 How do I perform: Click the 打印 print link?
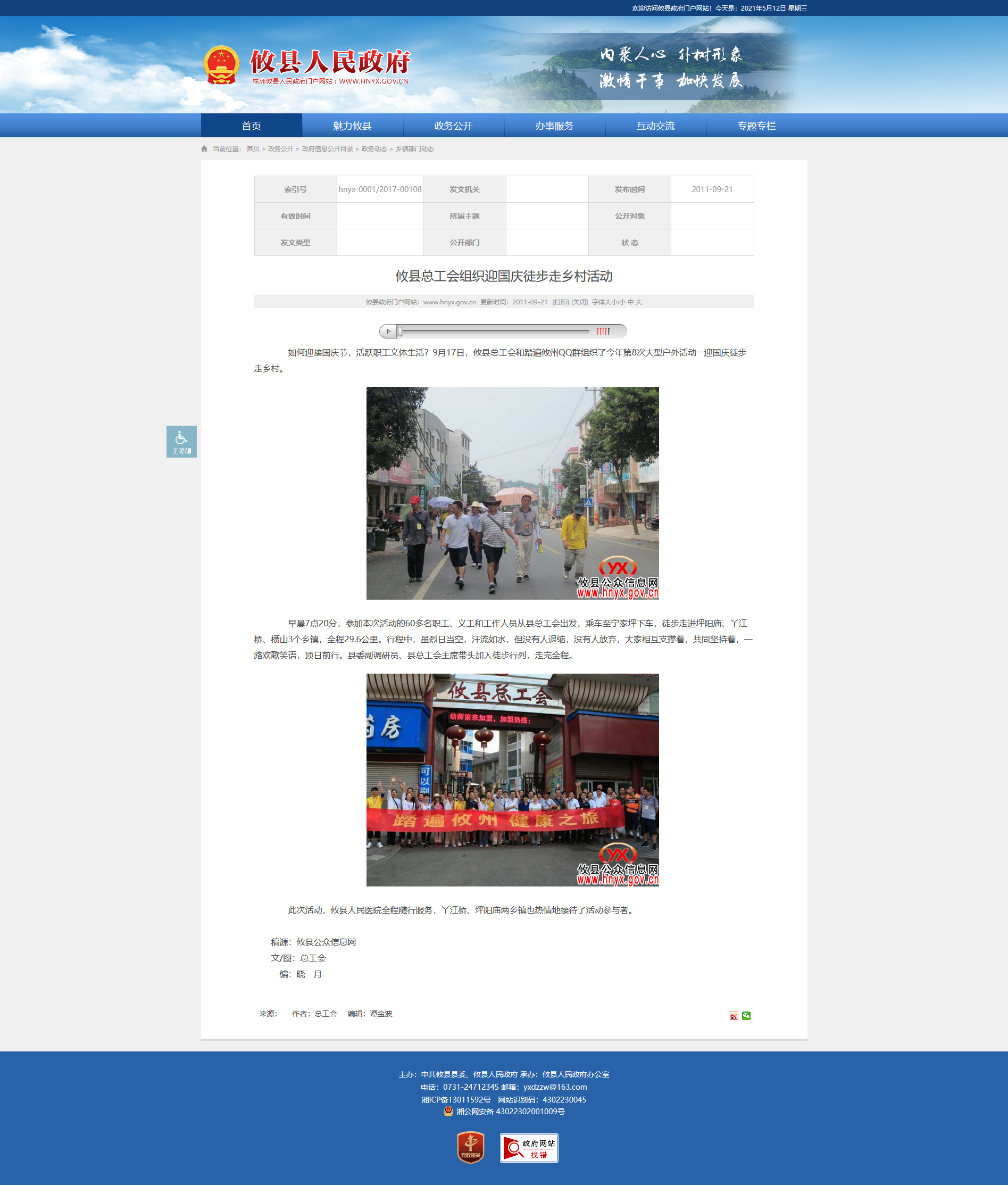click(x=561, y=302)
